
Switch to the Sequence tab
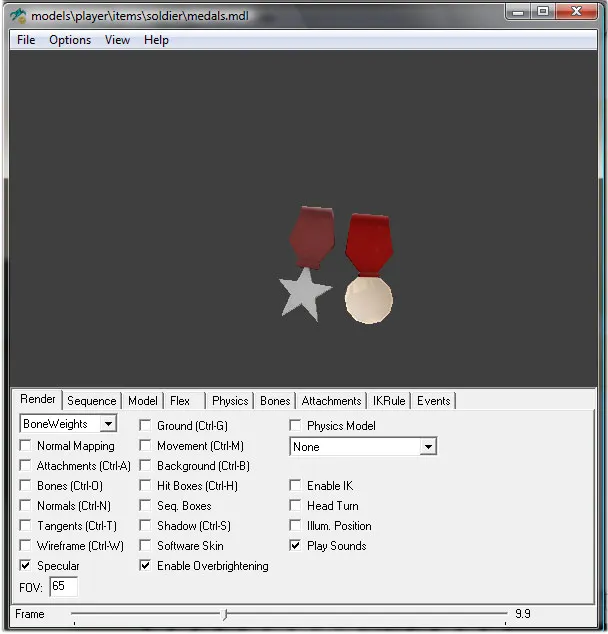click(92, 401)
